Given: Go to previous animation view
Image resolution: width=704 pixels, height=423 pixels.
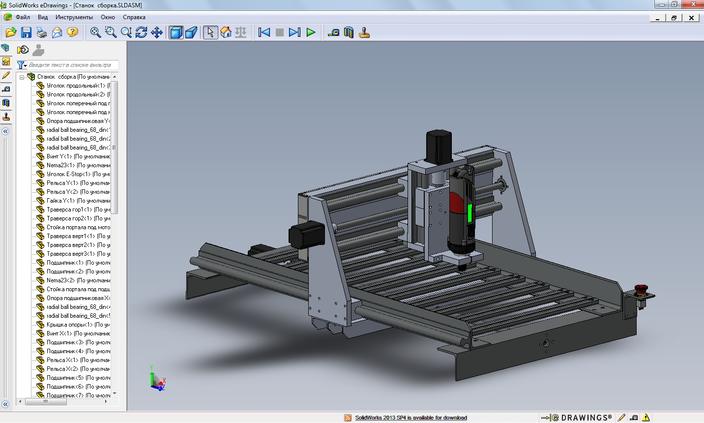Looking at the screenshot, I should pyautogui.click(x=264, y=32).
